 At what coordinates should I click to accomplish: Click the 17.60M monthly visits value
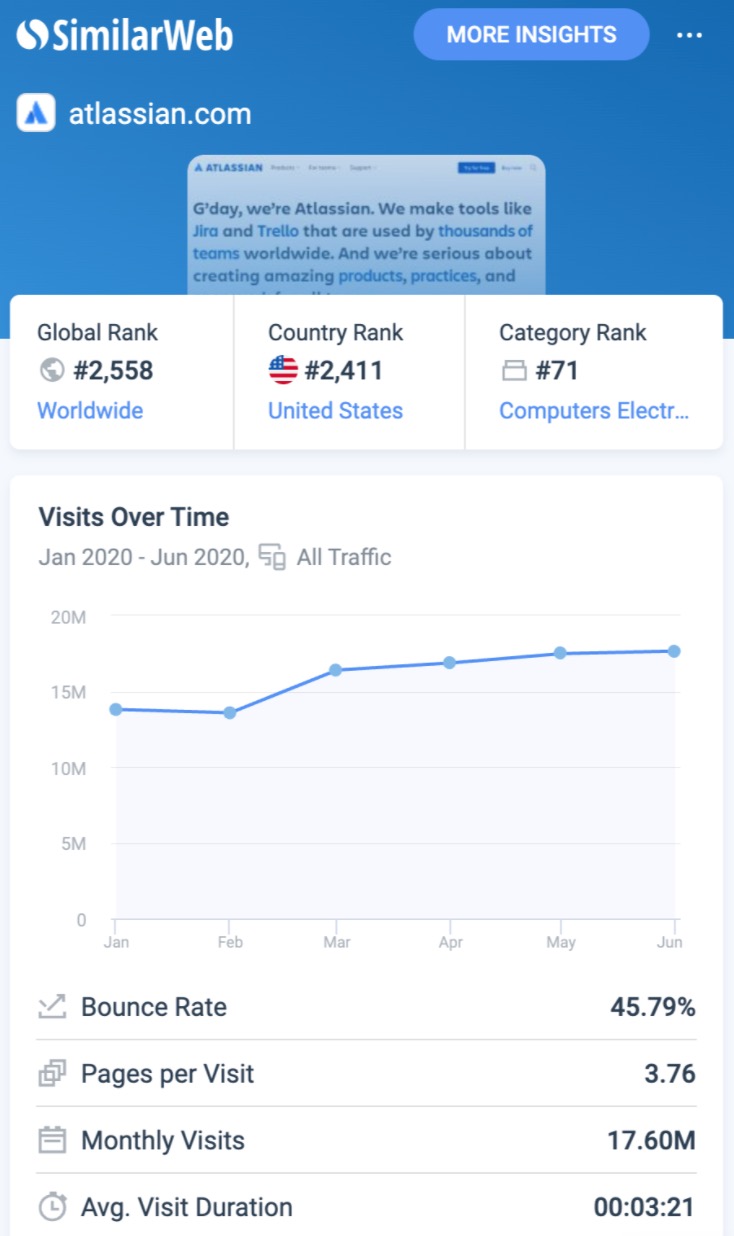[651, 1140]
